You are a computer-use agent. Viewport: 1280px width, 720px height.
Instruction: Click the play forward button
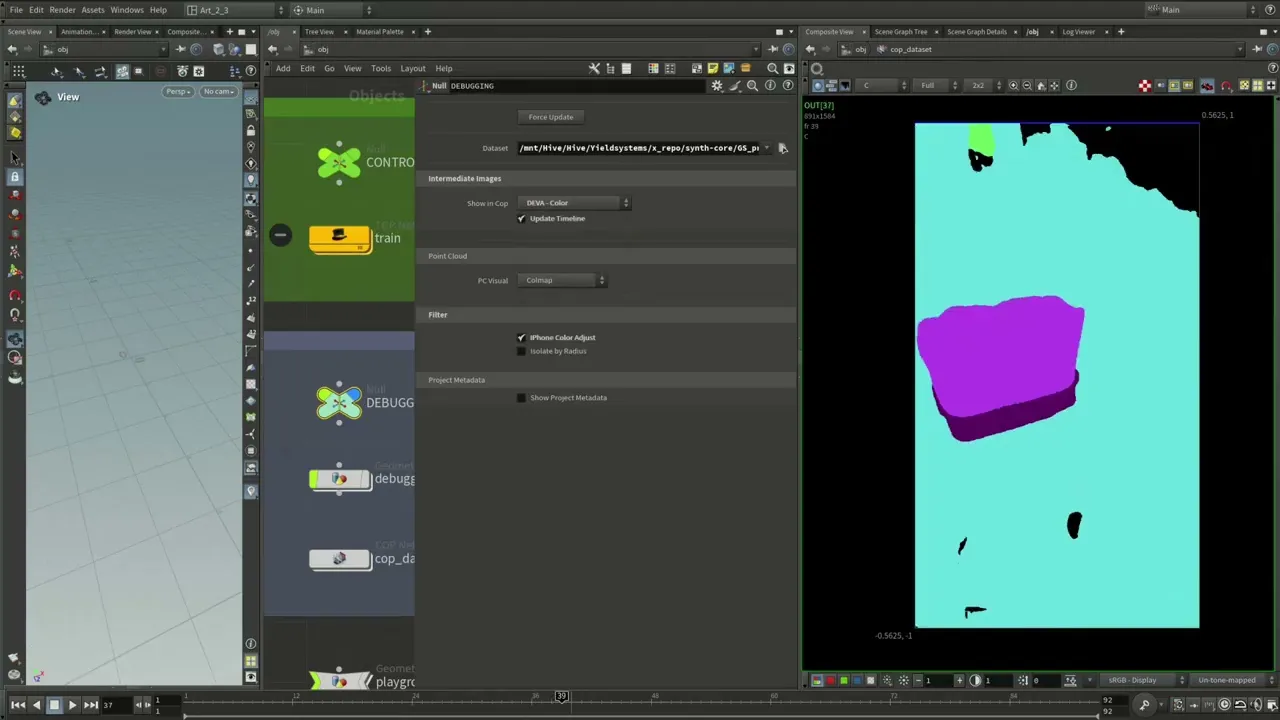[x=72, y=705]
